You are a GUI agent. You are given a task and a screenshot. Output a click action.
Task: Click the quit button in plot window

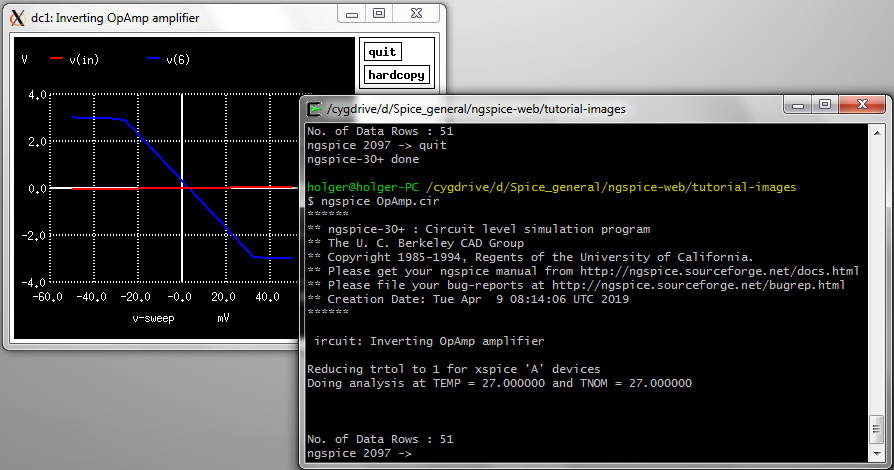[x=382, y=52]
